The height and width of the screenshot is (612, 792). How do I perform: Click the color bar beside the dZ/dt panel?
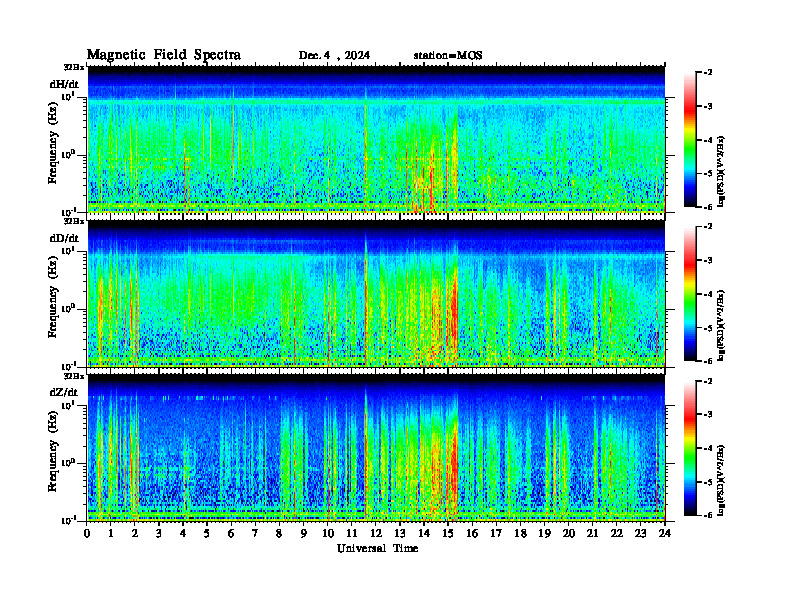coord(690,448)
